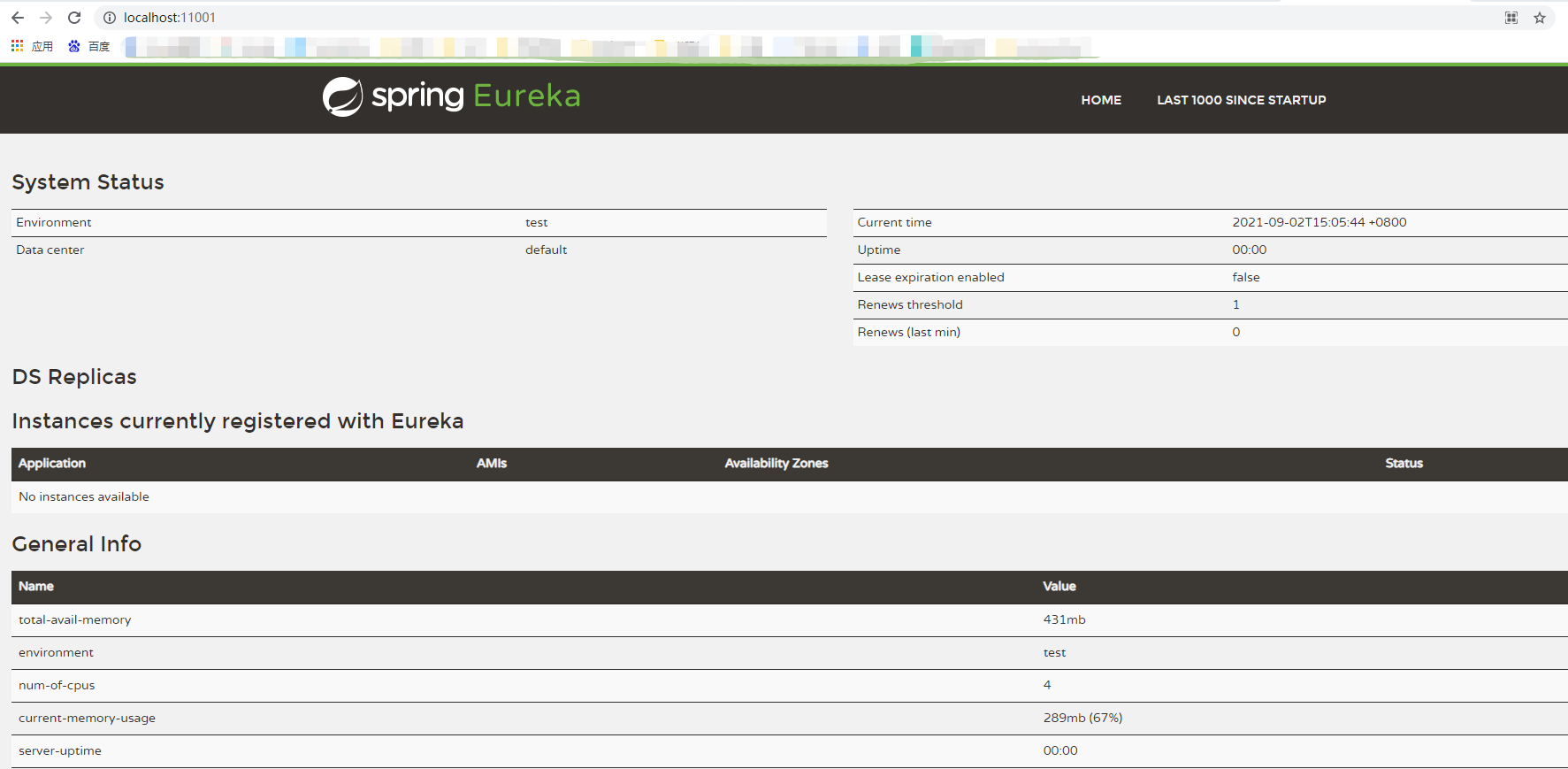Select the num-of-cpus row name
1568x769 pixels.
57,685
